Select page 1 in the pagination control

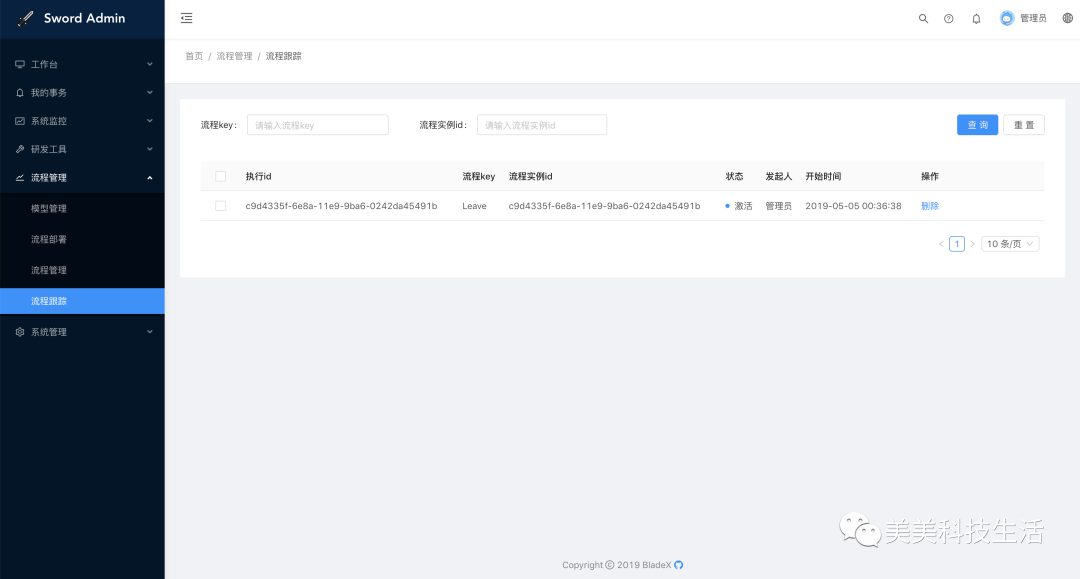tap(956, 243)
